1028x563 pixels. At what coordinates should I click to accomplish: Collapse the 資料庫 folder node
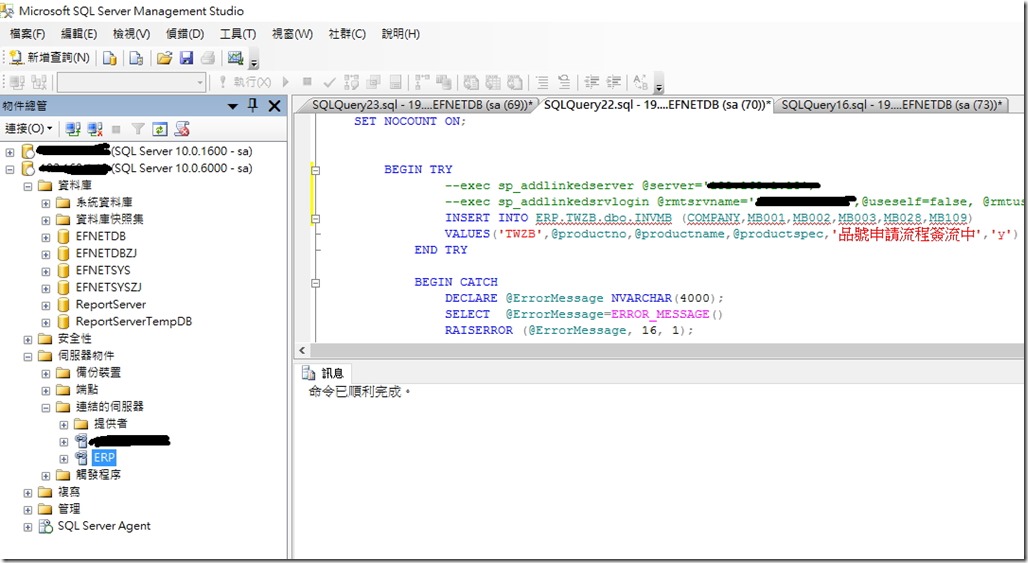(28, 186)
